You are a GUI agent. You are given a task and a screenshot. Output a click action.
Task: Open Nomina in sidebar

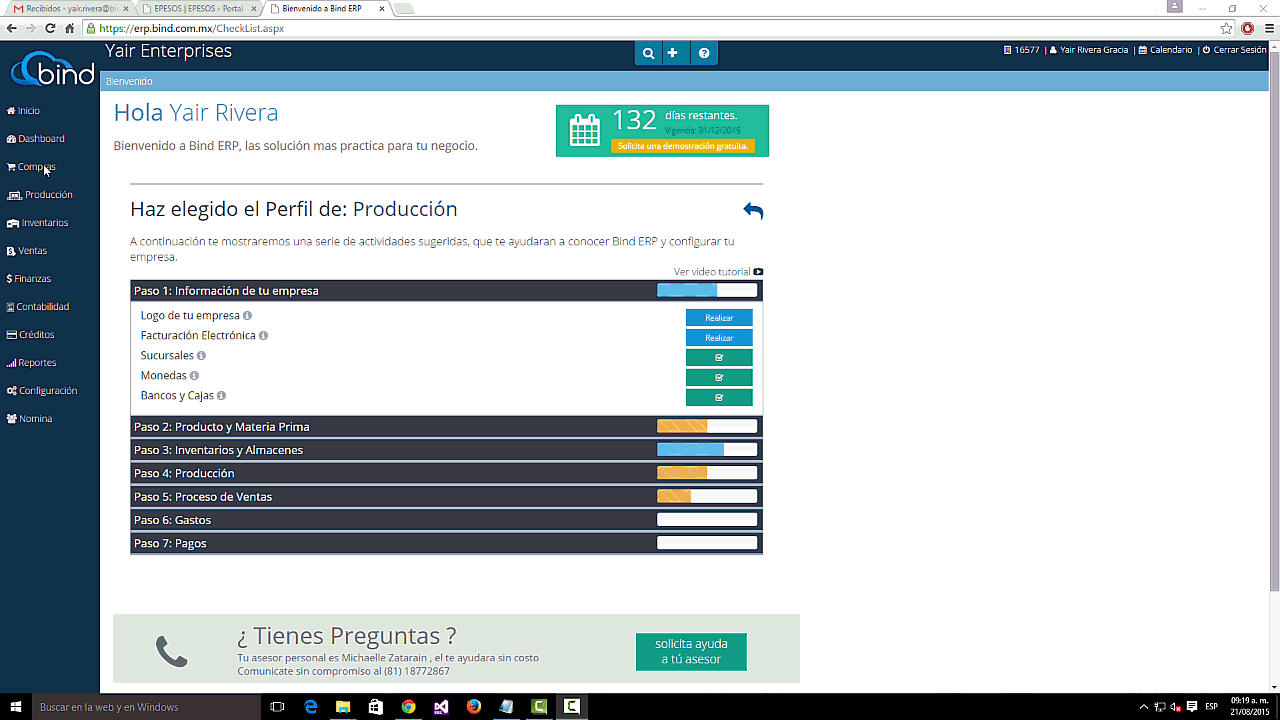tap(29, 419)
